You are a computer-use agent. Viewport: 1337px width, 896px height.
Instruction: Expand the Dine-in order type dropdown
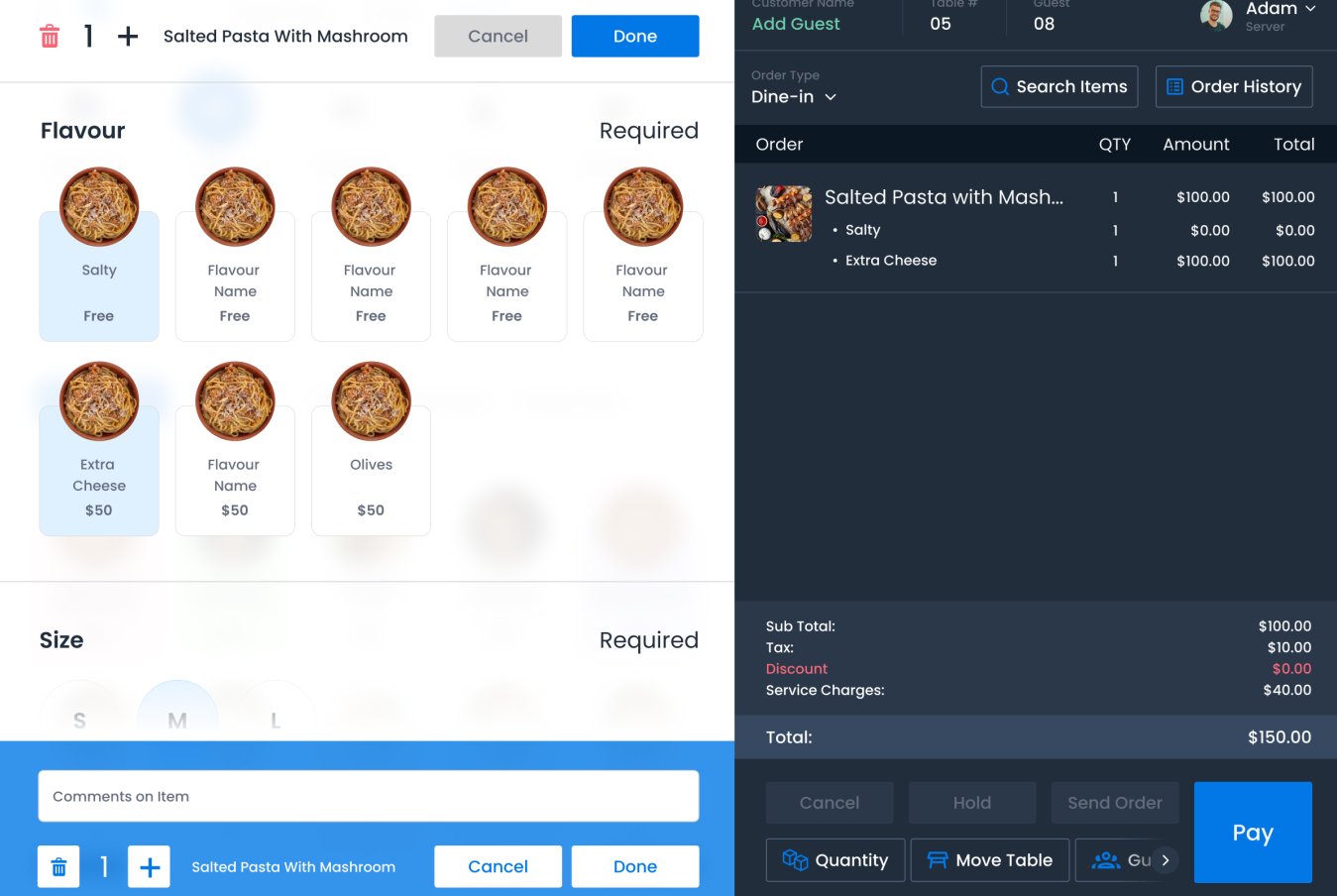[x=794, y=97]
